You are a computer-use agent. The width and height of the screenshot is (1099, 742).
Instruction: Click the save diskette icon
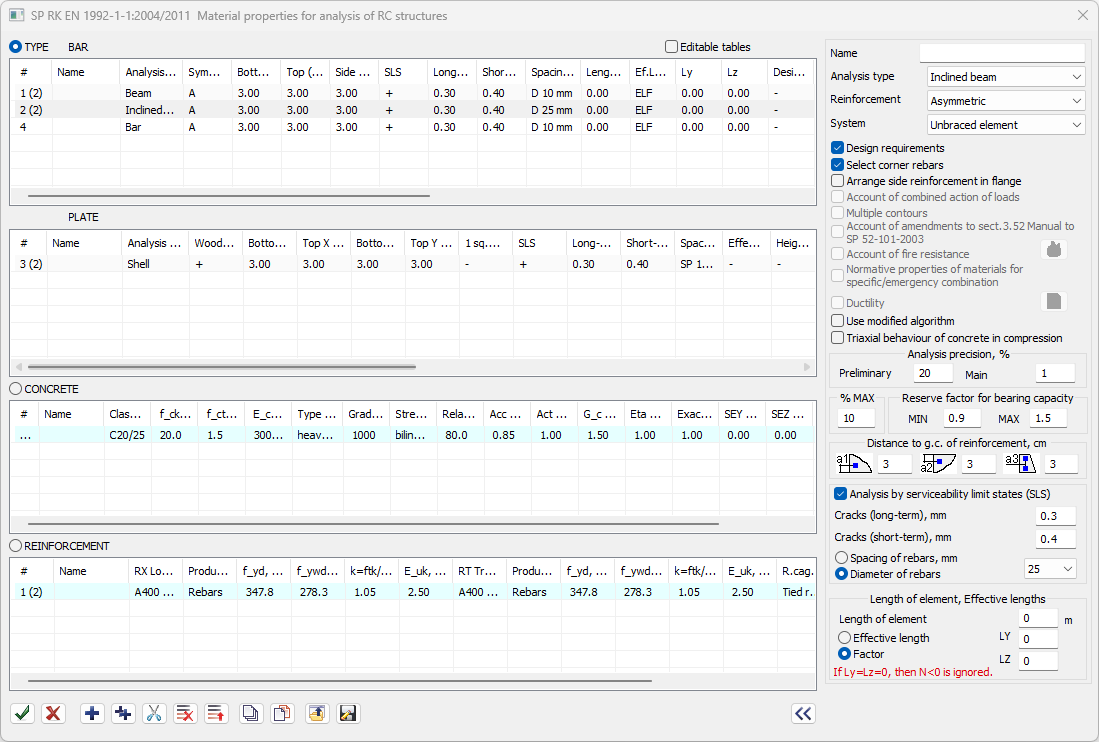348,713
